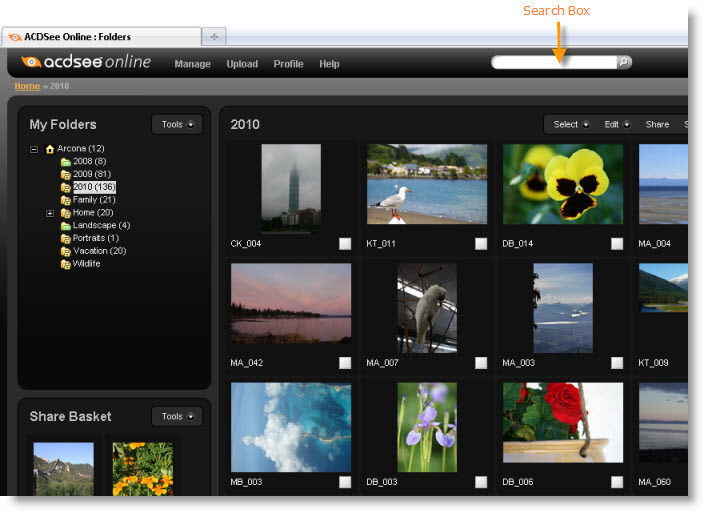Screen dimensions: 704x512
Task: Click the Great Wall photo in Share Basket
Action: coord(63,469)
